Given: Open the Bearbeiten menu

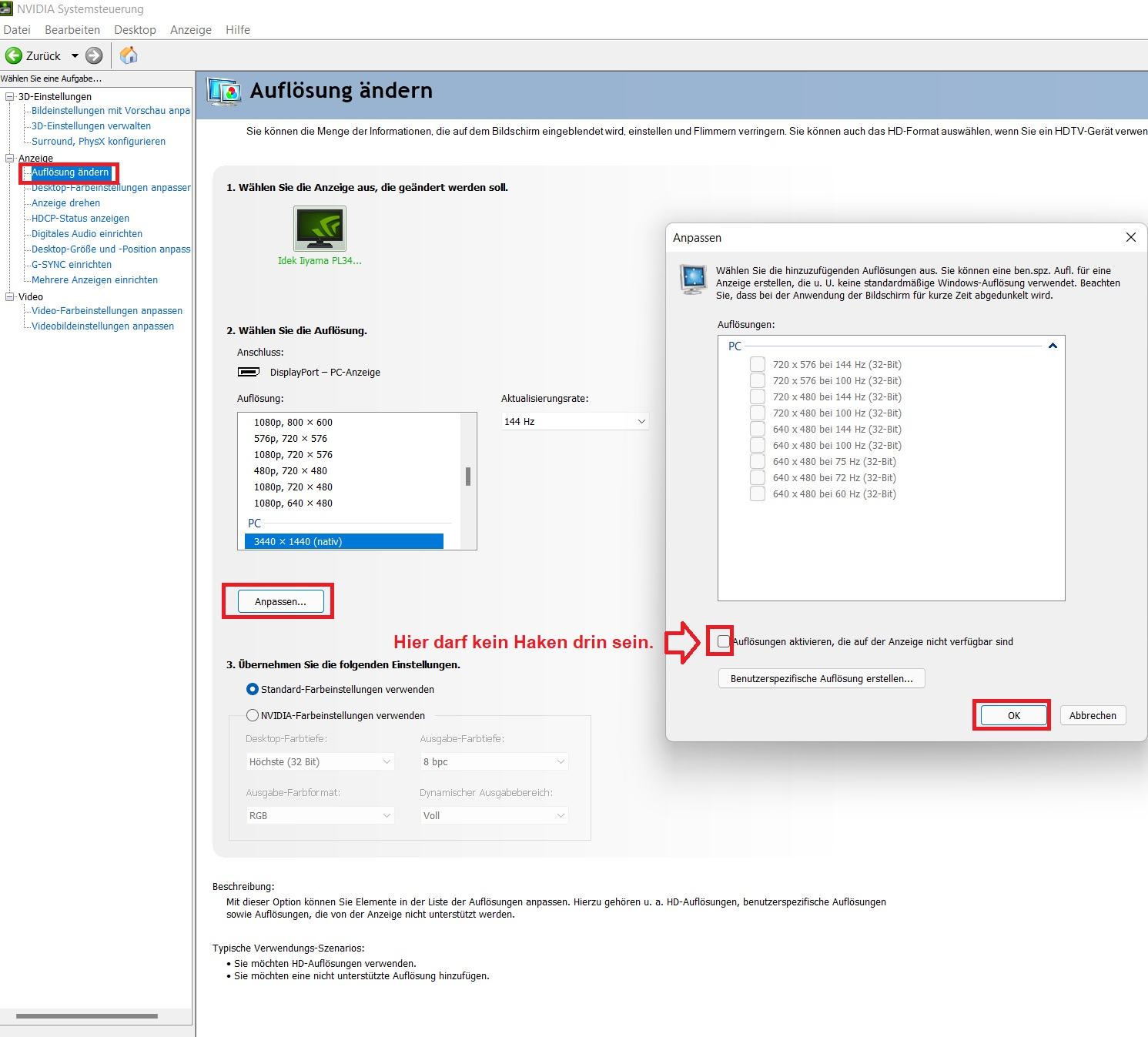Looking at the screenshot, I should click(72, 30).
